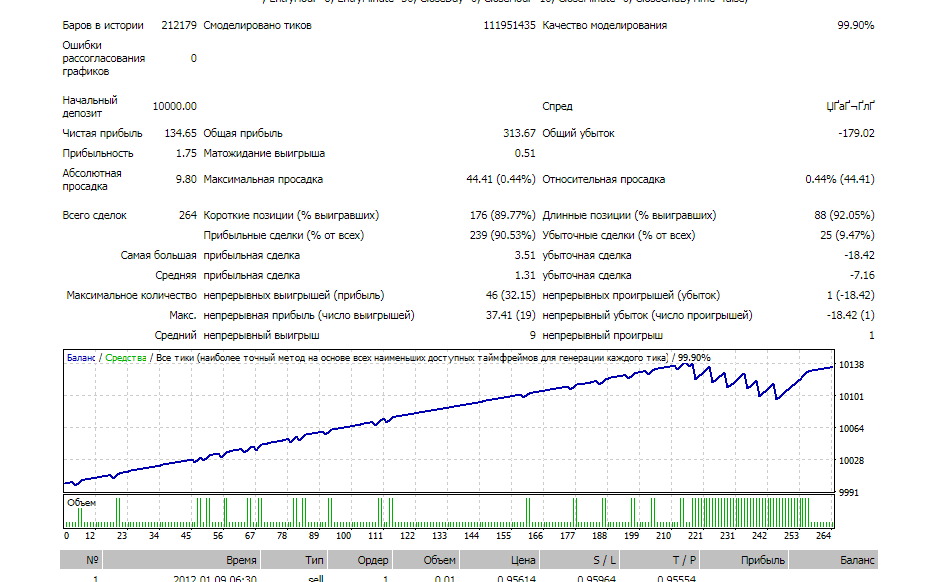Click the chart axis label 10138
Viewport: 928px width, 582px height.
[x=852, y=365]
